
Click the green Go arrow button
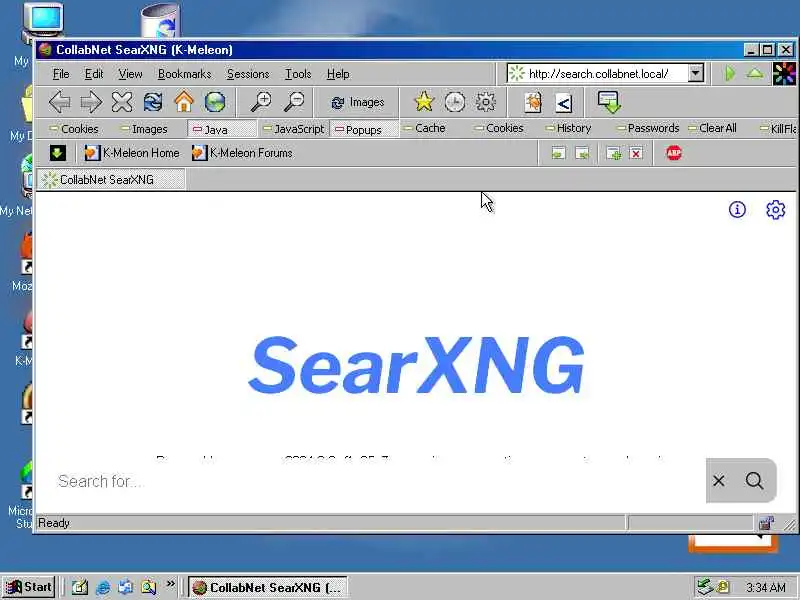(730, 73)
